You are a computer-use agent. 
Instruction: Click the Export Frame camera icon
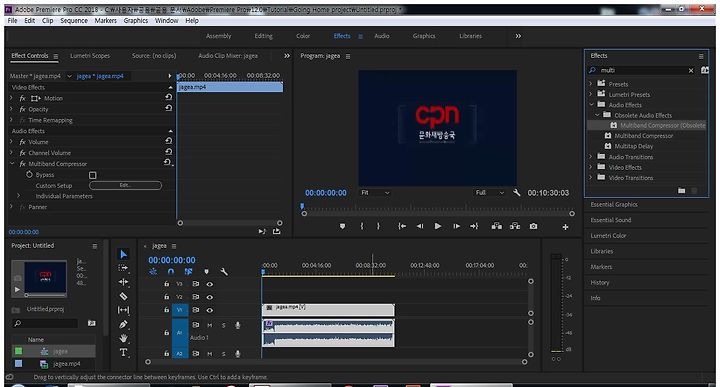click(533, 226)
